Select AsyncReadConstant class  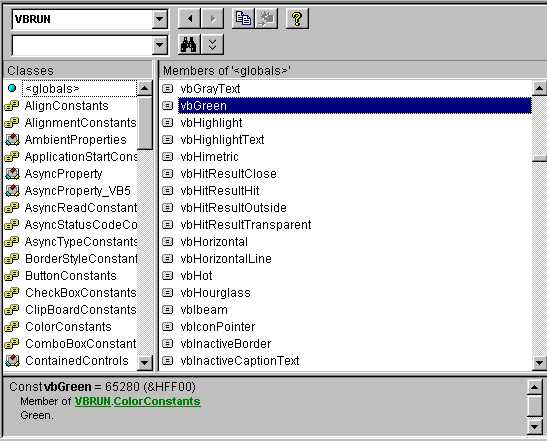coord(81,208)
